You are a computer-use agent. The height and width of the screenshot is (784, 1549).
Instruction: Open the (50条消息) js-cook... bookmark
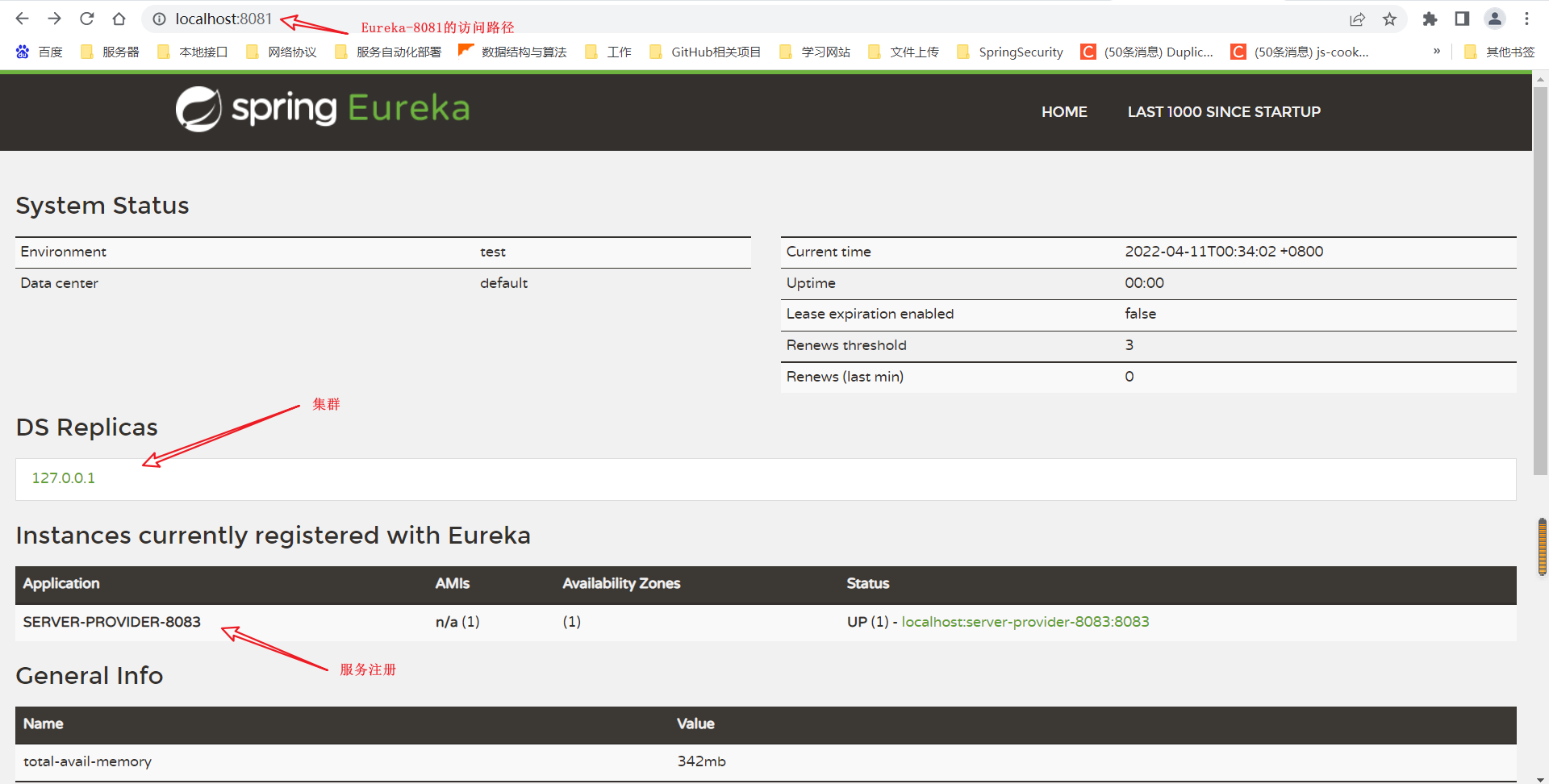[x=1300, y=52]
